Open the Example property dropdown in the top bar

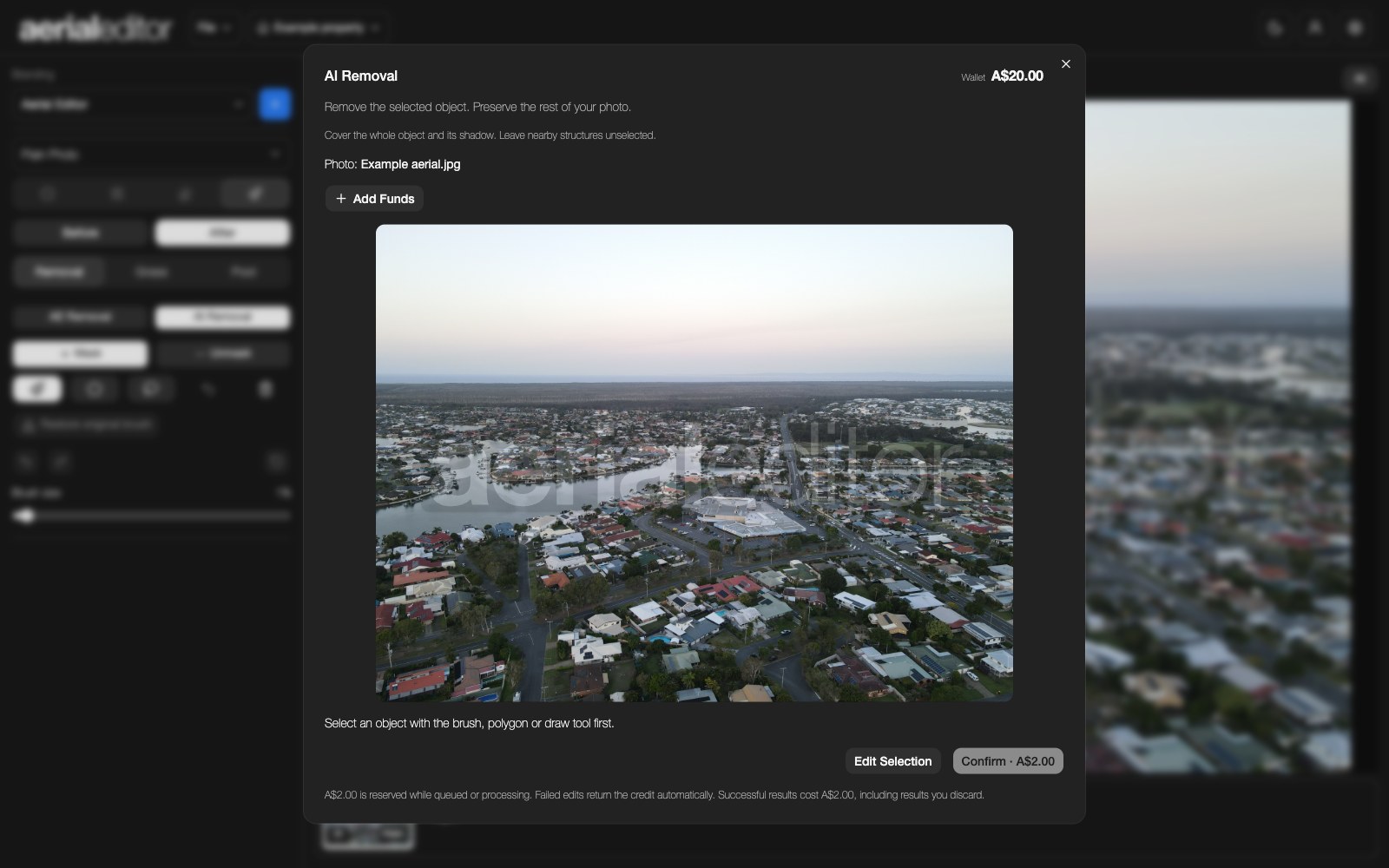pyautogui.click(x=319, y=28)
